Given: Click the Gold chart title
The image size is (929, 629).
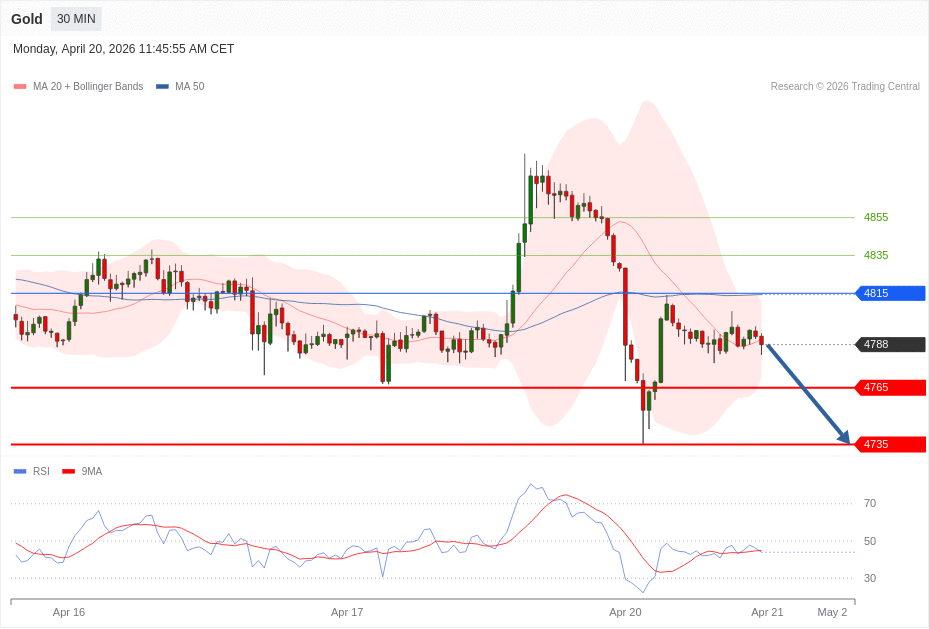Looking at the screenshot, I should (27, 19).
